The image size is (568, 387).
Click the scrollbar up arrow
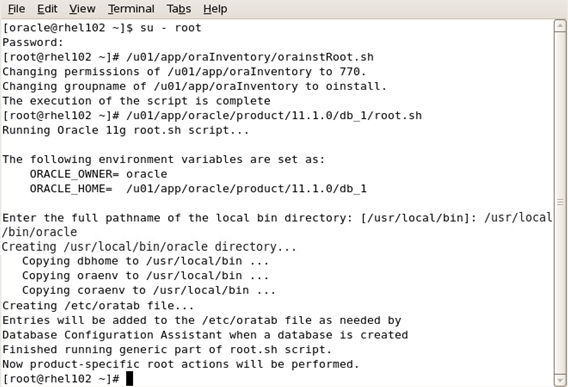(x=560, y=26)
